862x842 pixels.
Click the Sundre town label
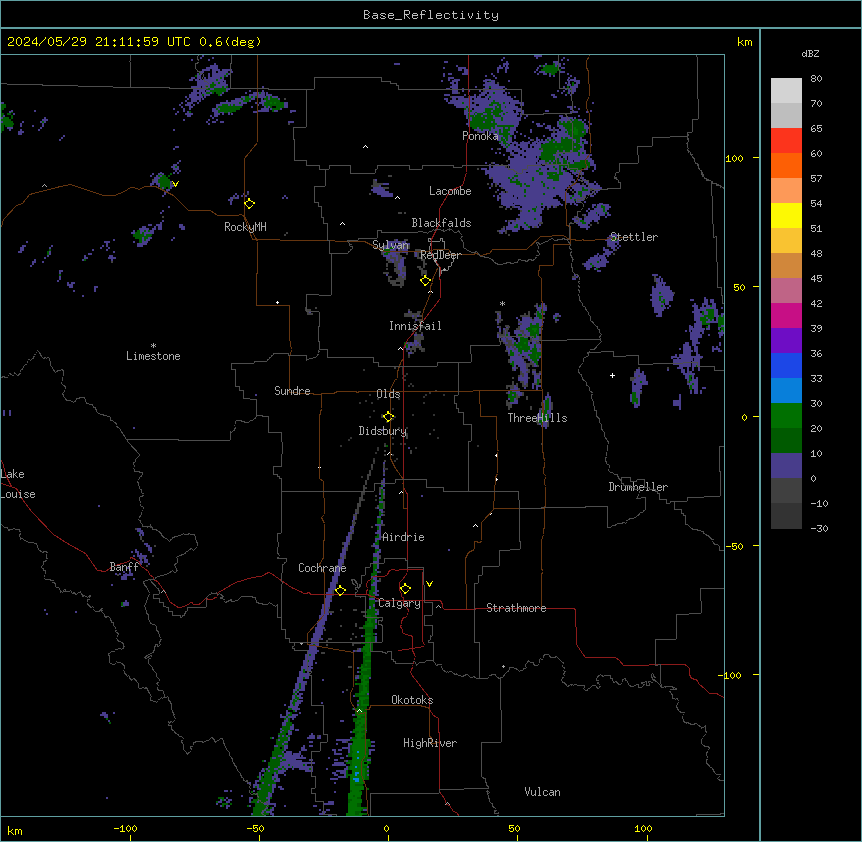292,391
